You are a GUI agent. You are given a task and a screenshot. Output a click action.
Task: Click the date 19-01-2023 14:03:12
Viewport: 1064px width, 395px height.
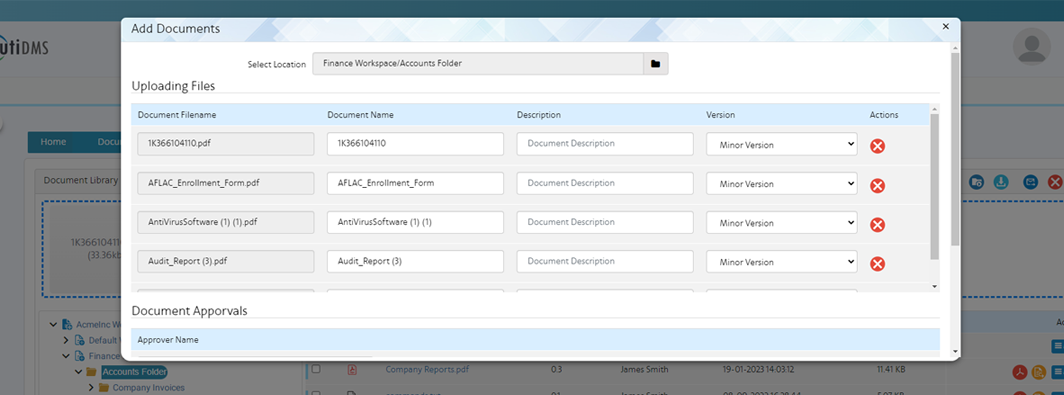coord(759,369)
